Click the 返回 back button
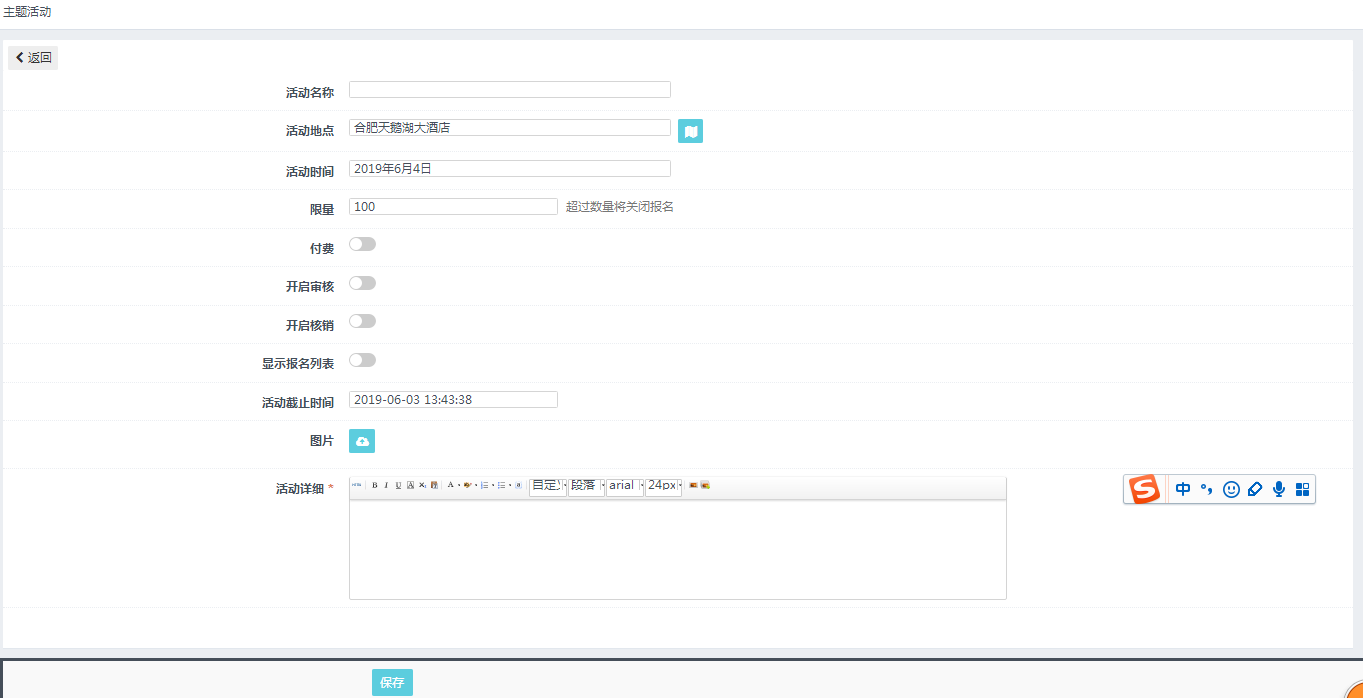Image resolution: width=1363 pixels, height=698 pixels. click(x=33, y=57)
